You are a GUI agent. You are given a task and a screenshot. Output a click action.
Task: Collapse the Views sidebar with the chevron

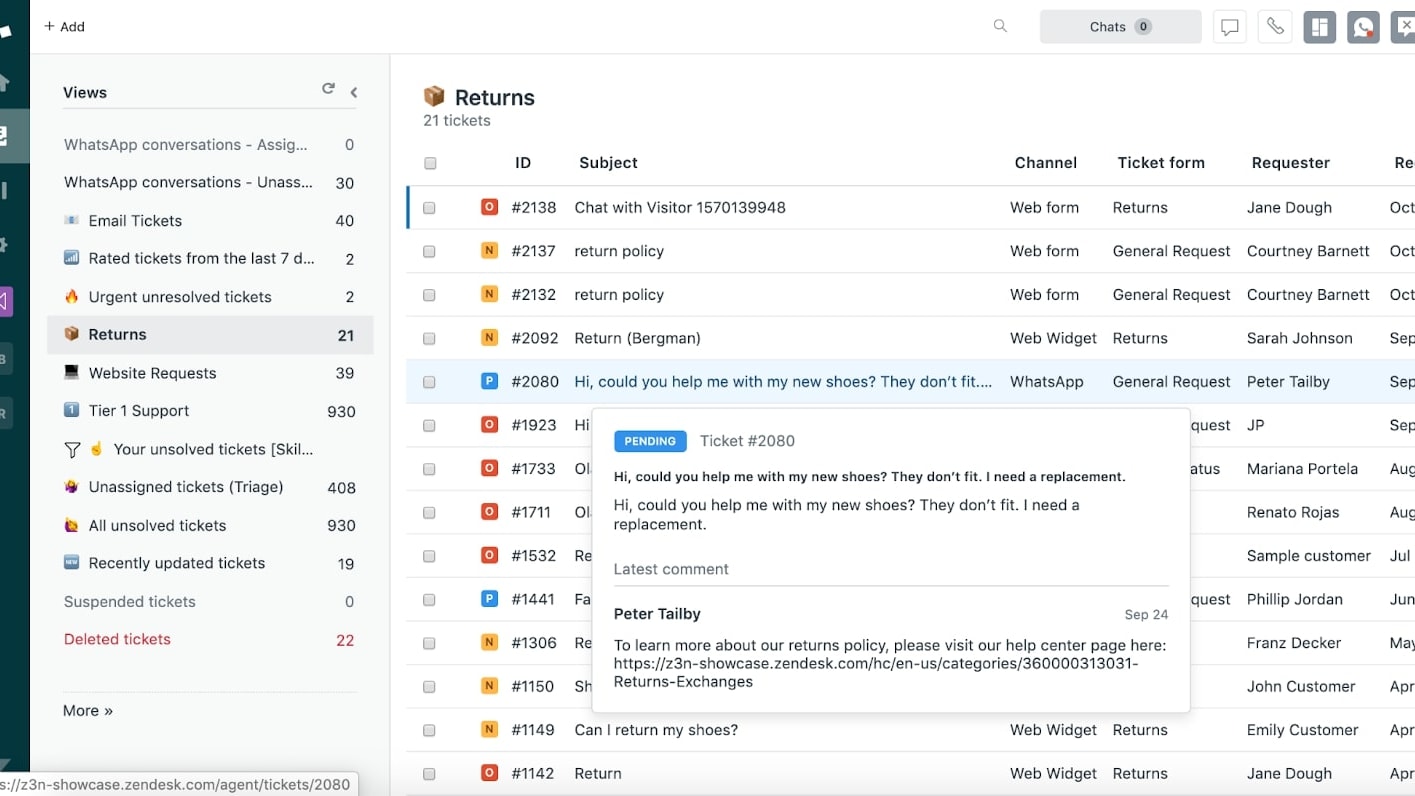tap(353, 91)
